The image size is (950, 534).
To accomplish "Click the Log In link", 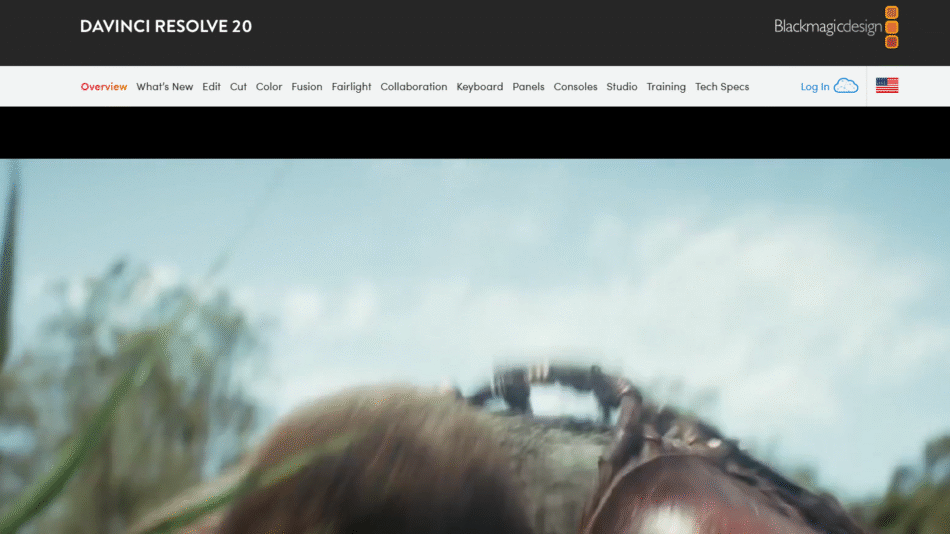I will tap(814, 87).
